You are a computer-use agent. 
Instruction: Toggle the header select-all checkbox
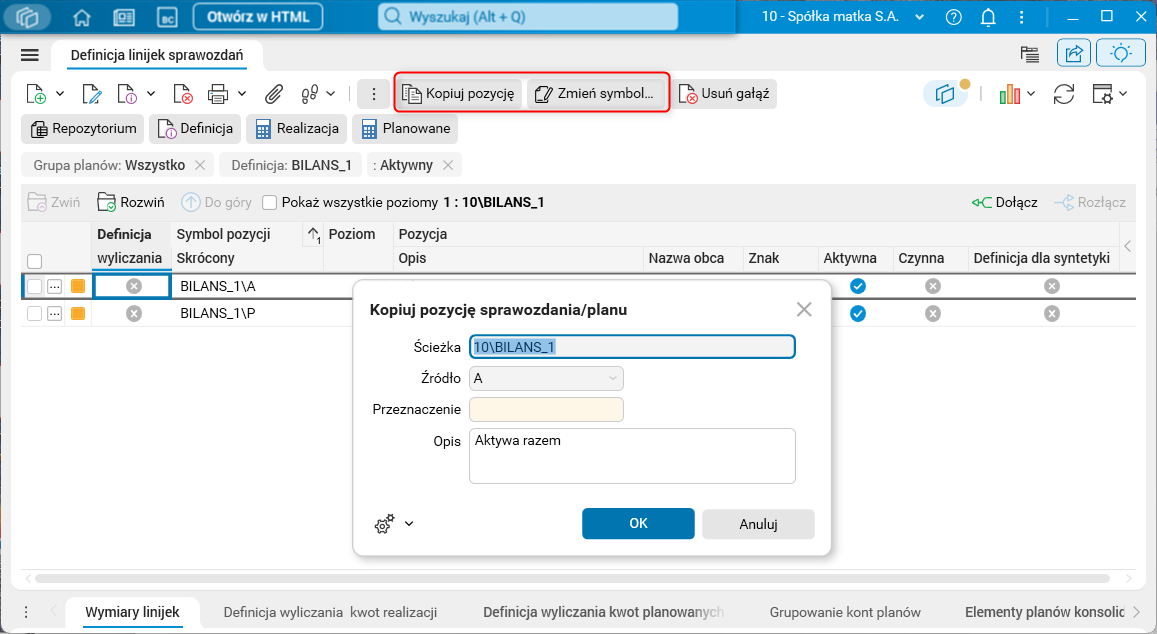click(x=34, y=261)
